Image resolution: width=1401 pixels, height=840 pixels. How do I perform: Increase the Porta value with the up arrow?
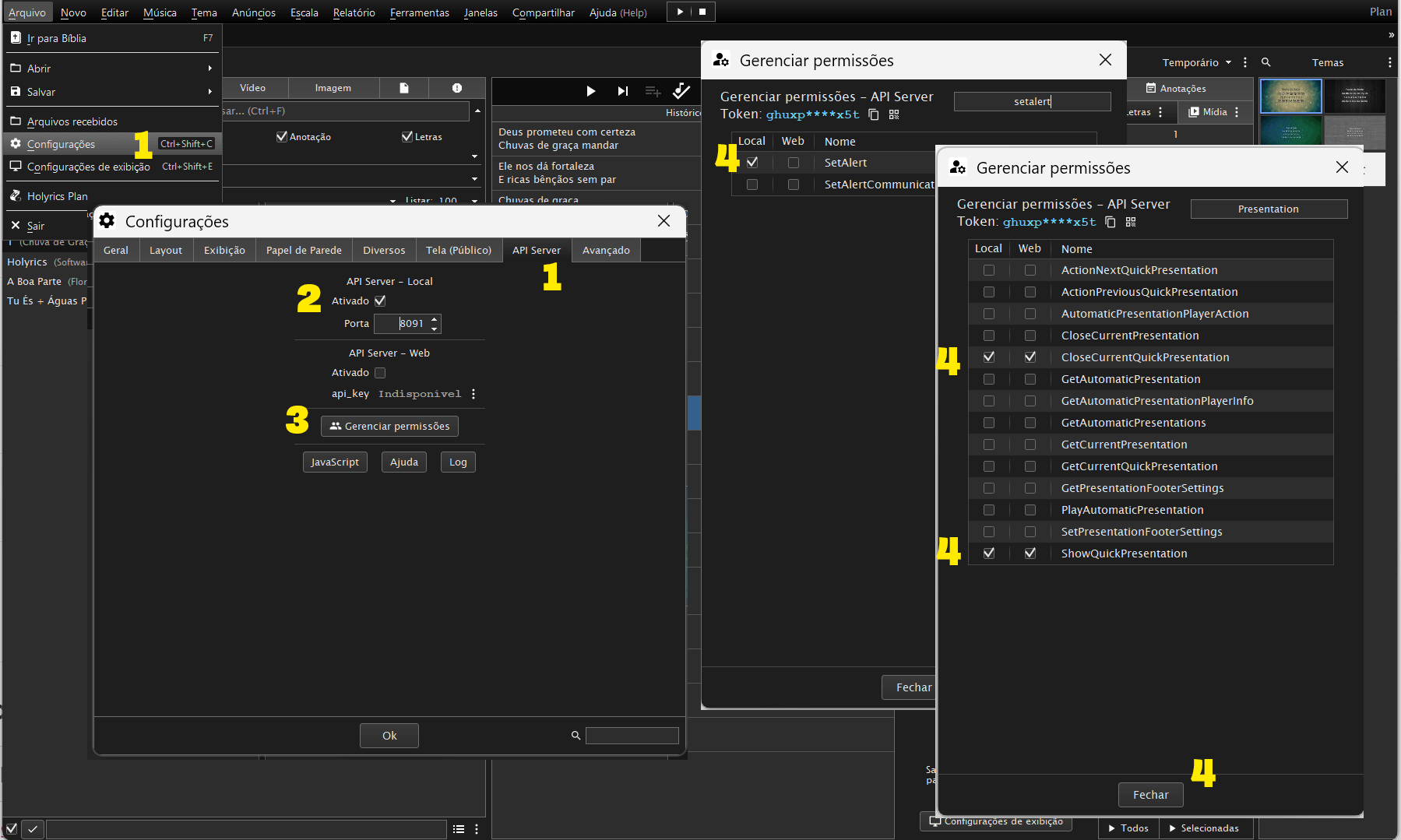435,319
